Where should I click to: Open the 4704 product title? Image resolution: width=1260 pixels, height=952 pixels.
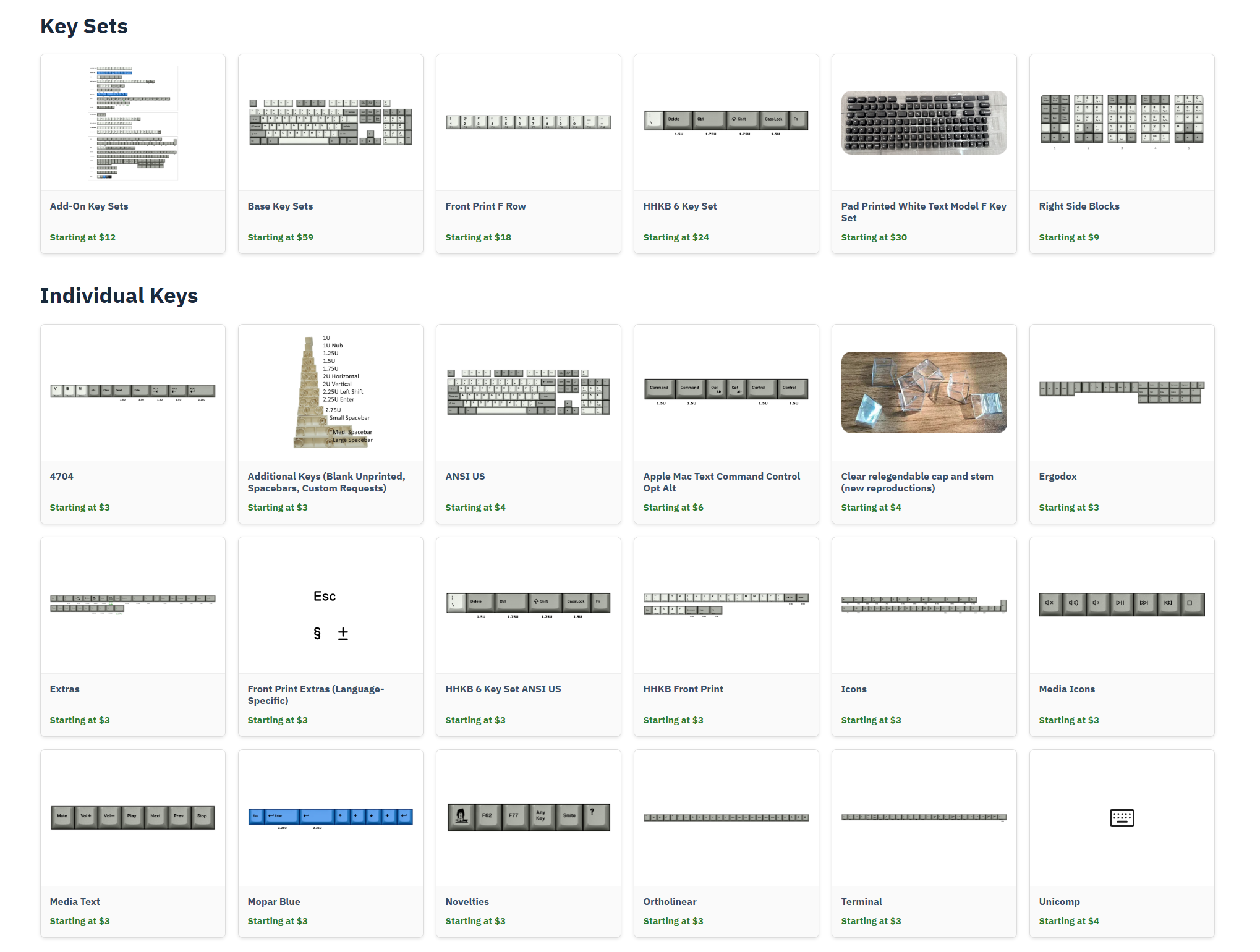tap(62, 477)
